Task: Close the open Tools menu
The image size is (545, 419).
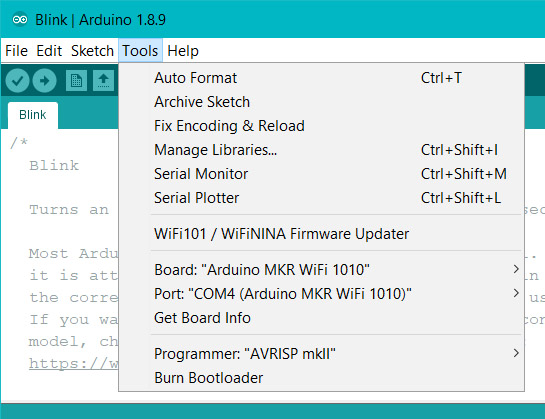Action: 140,51
